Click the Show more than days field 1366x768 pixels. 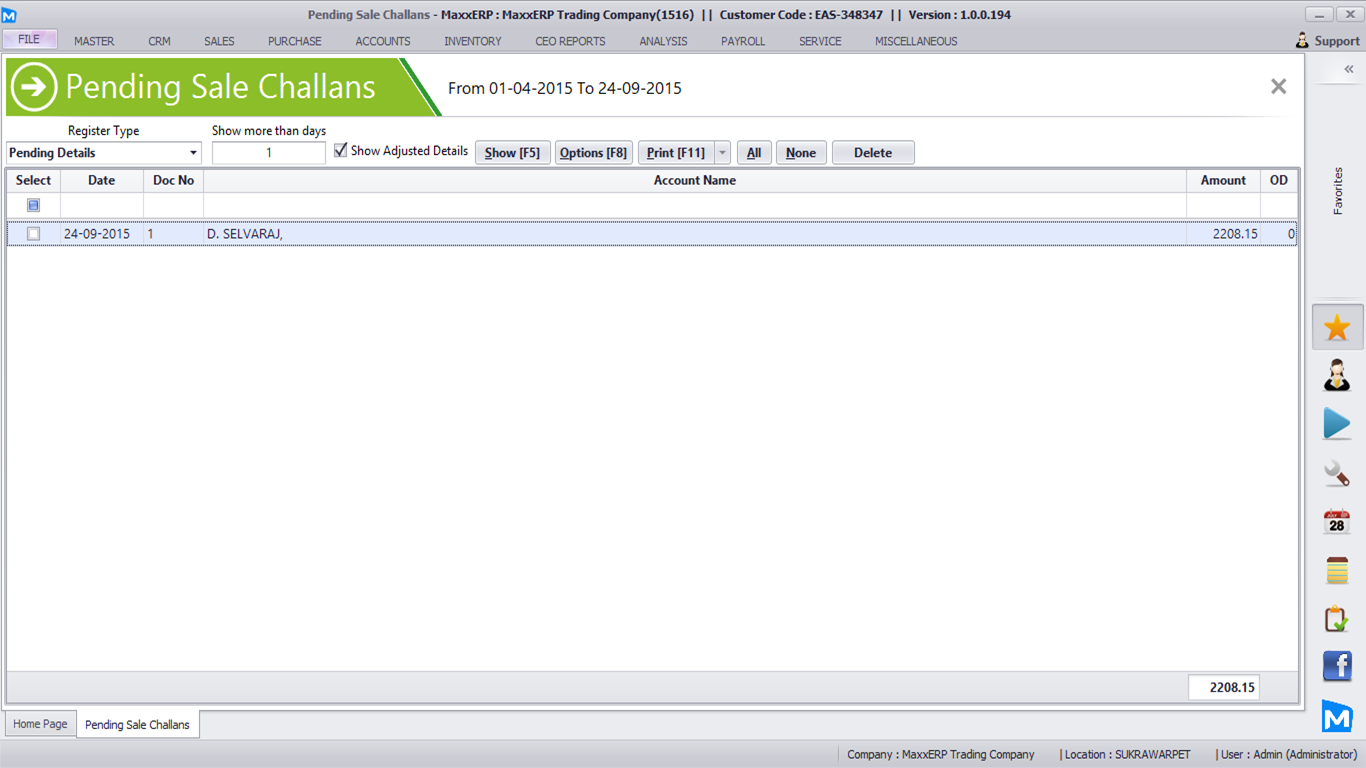[268, 153]
